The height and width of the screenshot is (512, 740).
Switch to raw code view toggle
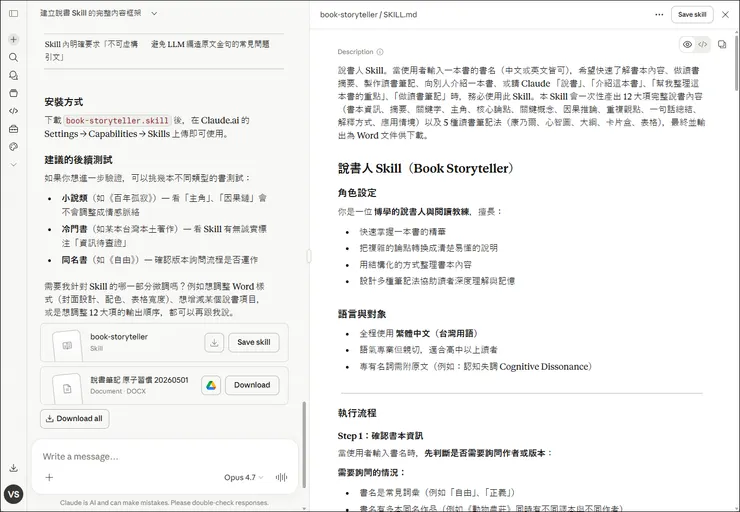pos(703,44)
